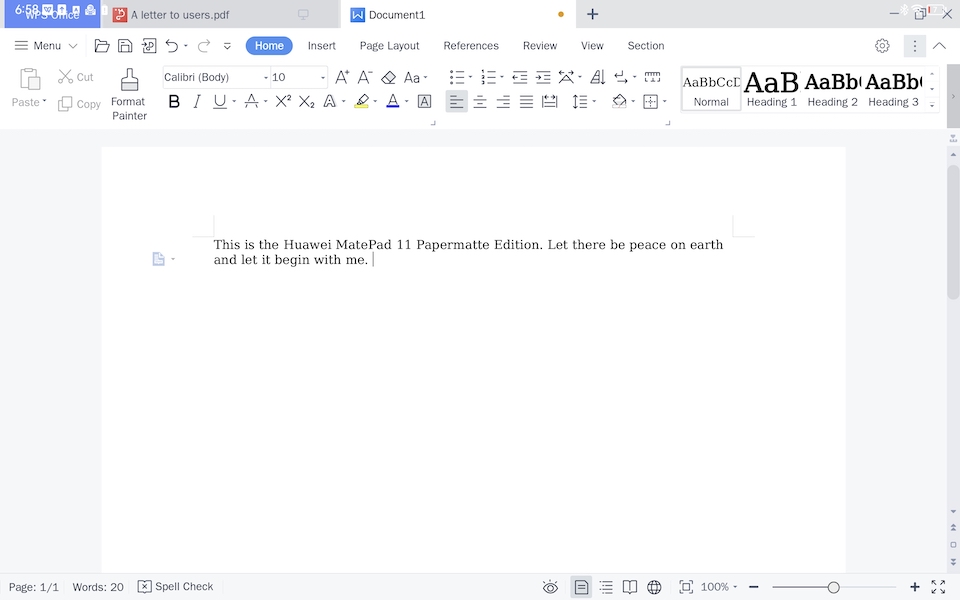Apply the Heading 1 style
Viewport: 960px width, 600px height.
tap(772, 88)
